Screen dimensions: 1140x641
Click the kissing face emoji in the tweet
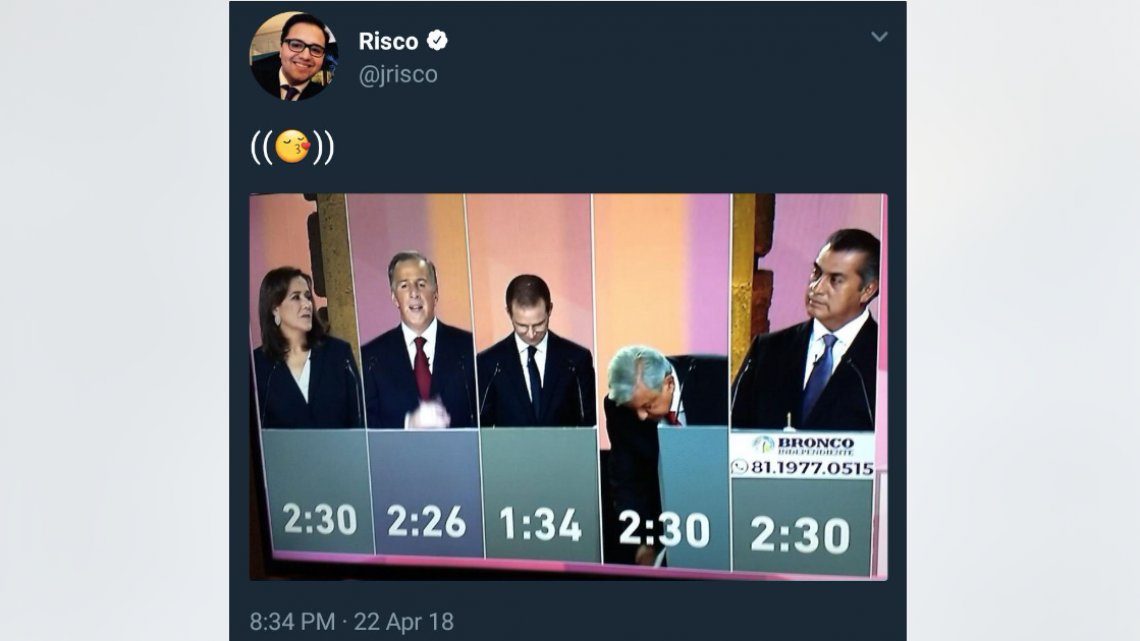pyautogui.click(x=291, y=148)
